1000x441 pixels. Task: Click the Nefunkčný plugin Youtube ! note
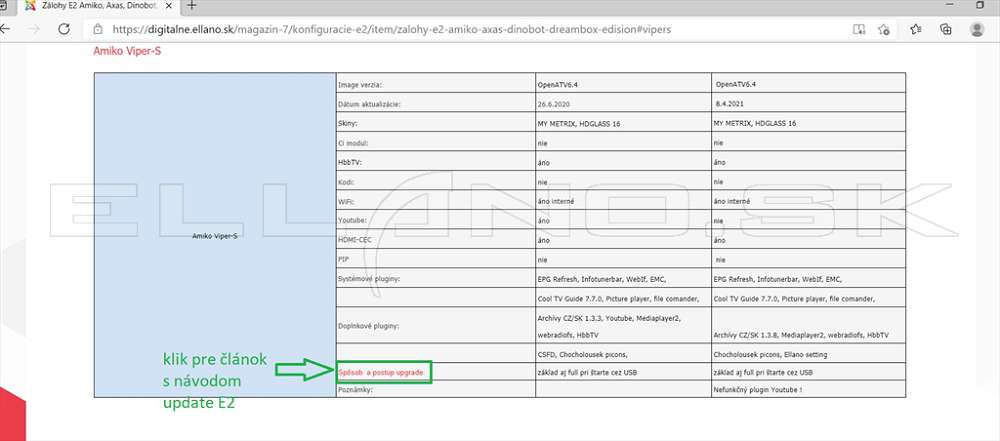click(x=756, y=389)
